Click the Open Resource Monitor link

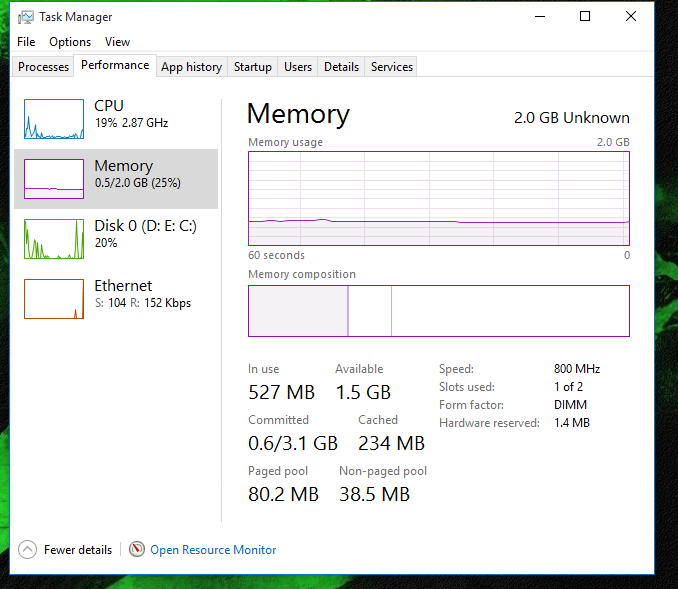click(213, 550)
